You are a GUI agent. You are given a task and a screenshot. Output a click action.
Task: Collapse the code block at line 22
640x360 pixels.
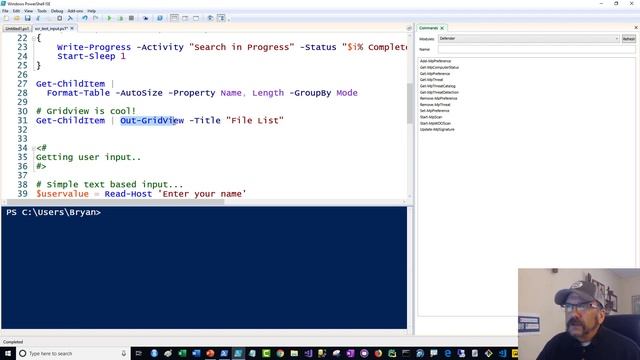tap(33, 38)
